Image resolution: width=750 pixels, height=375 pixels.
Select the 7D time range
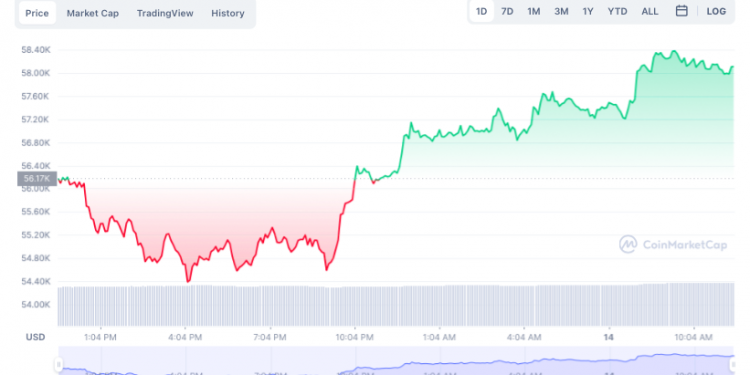click(x=507, y=11)
